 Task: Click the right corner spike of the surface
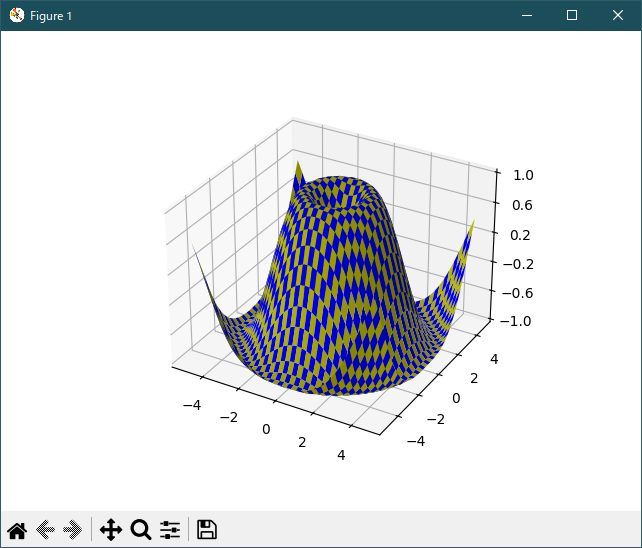(x=469, y=232)
